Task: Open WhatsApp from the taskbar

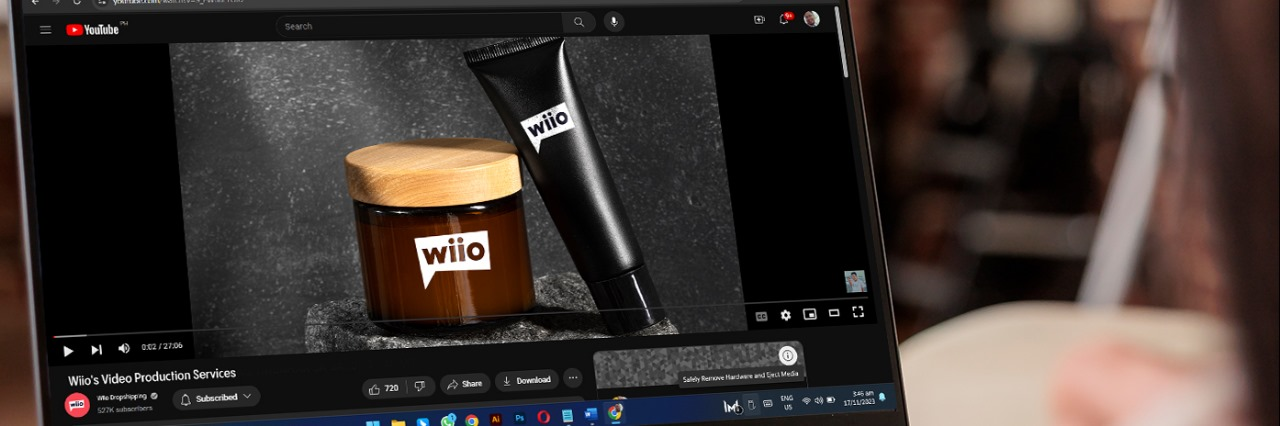Action: click(x=448, y=420)
